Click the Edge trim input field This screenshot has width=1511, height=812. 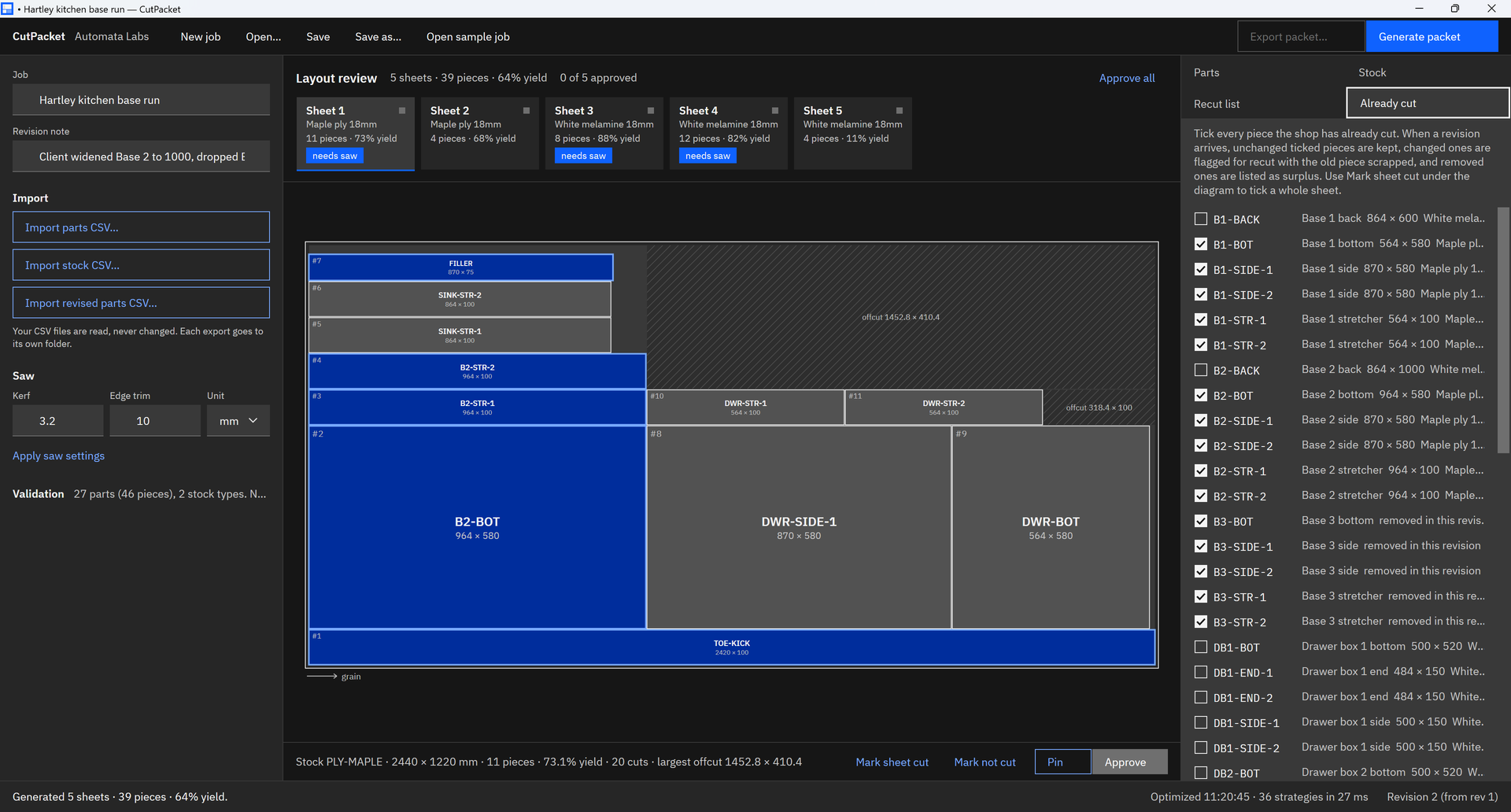(x=155, y=421)
